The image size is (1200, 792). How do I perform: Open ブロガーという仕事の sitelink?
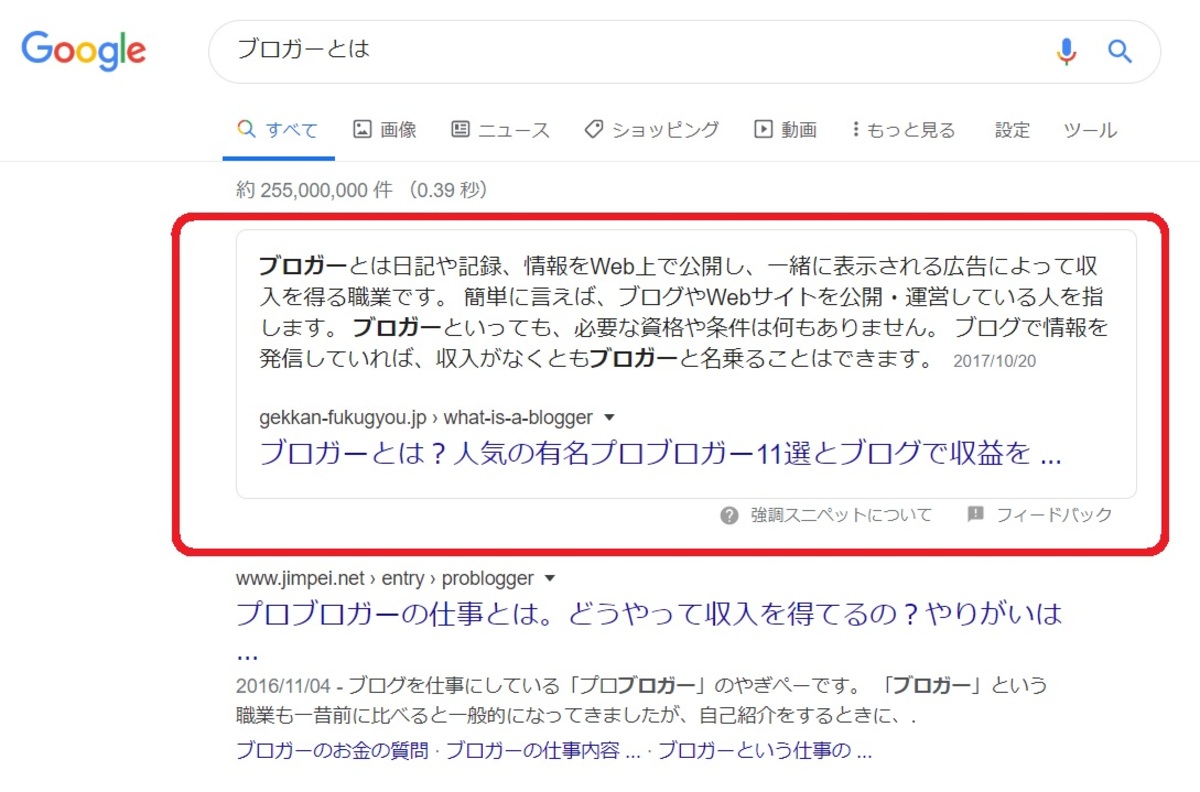pos(765,751)
